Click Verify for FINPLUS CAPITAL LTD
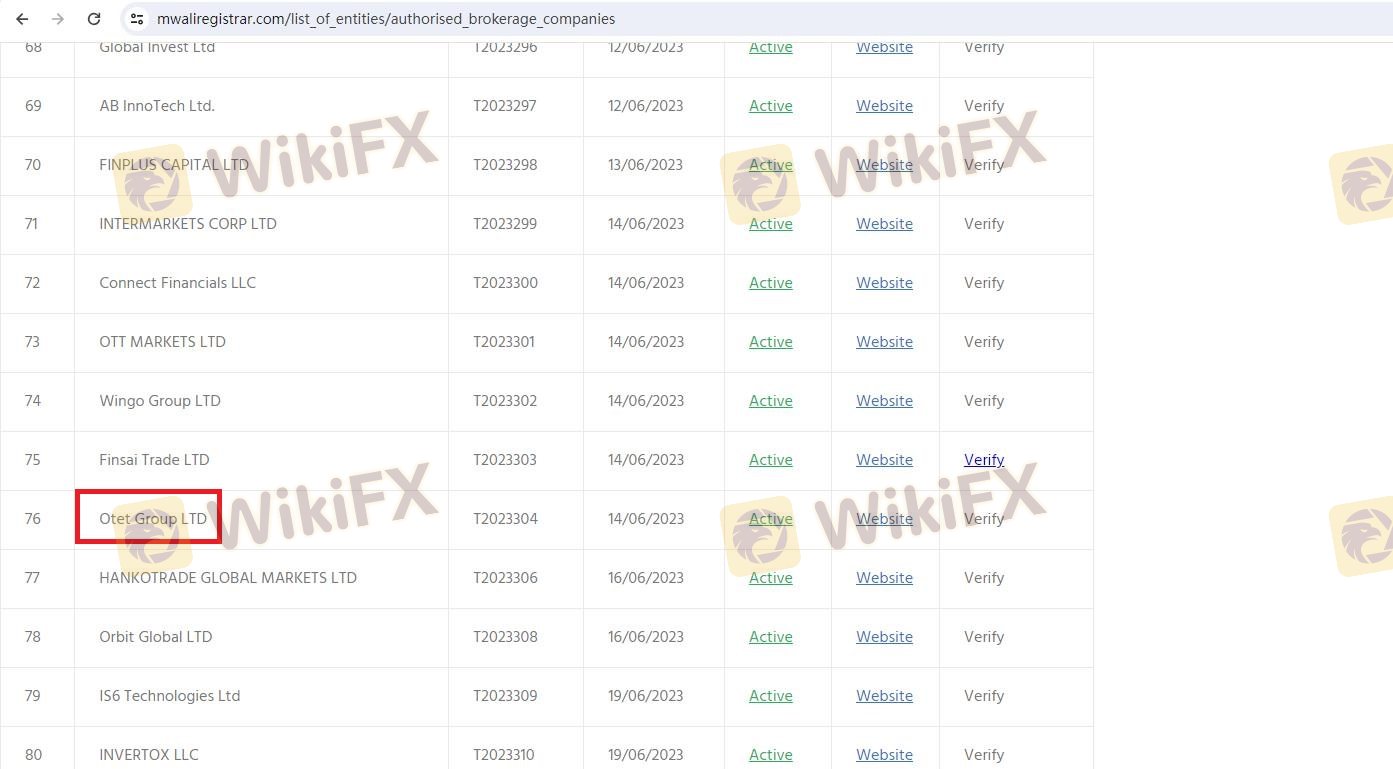1393x769 pixels. pos(984,165)
